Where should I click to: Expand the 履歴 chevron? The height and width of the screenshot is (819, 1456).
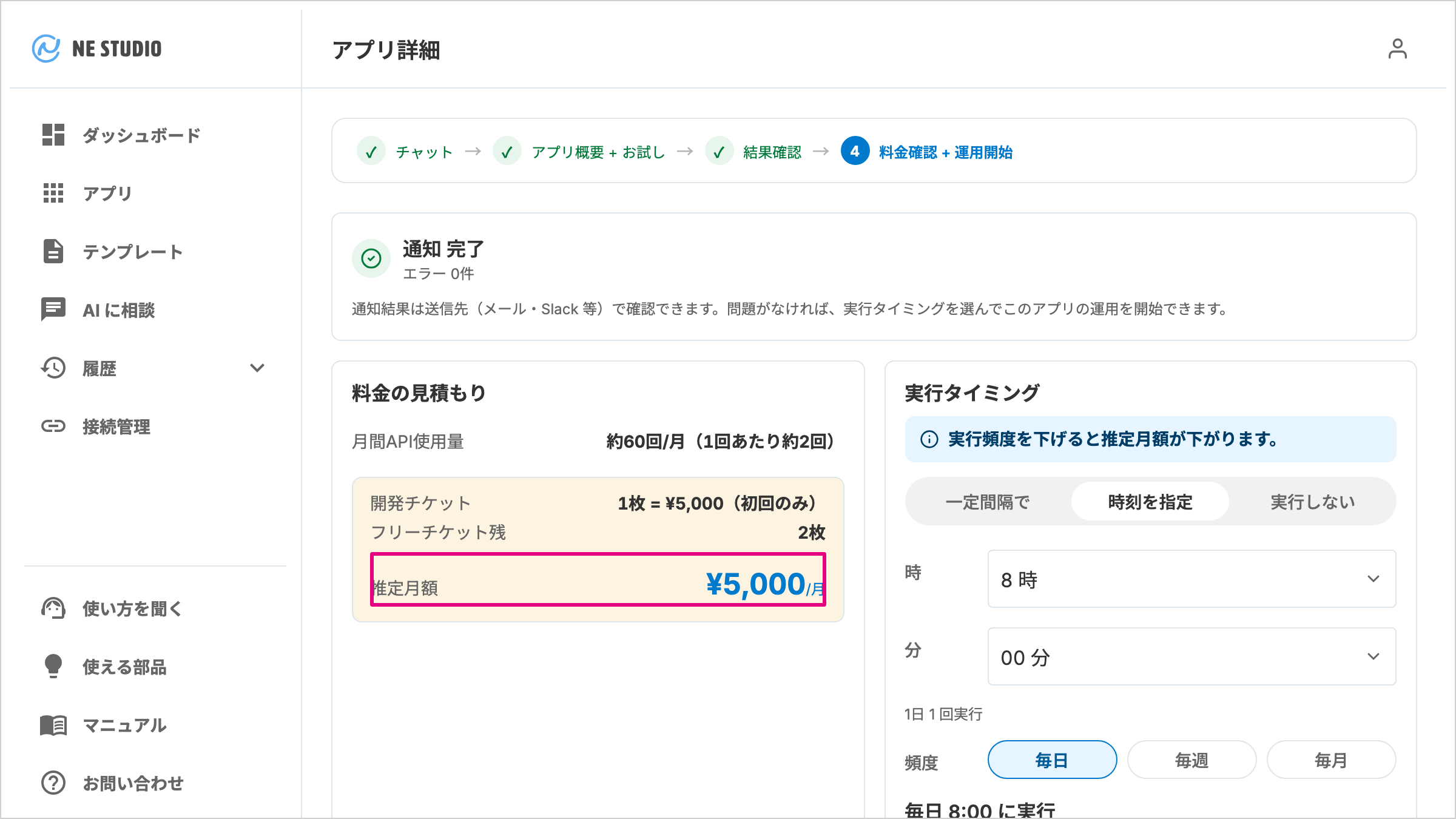pos(257,368)
